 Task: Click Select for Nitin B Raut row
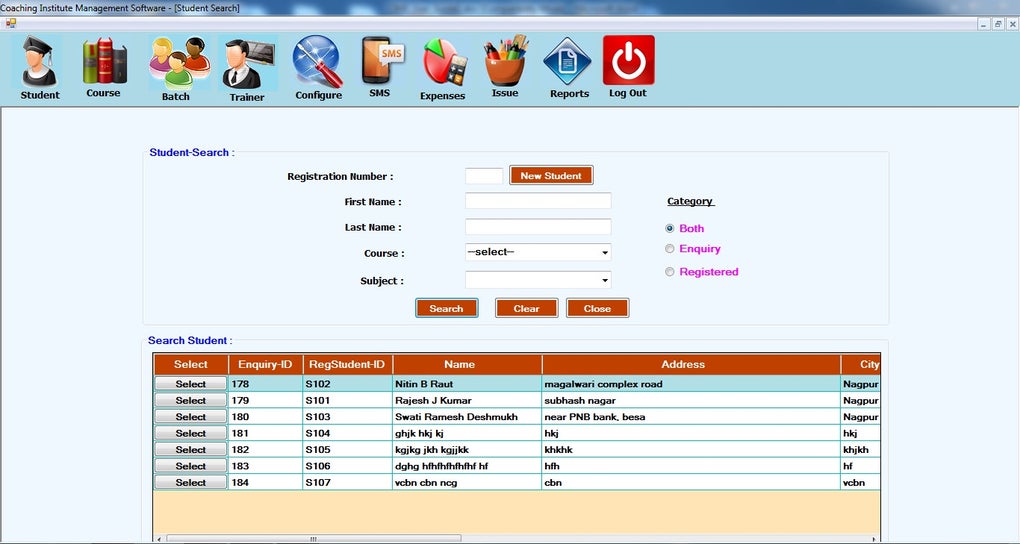[x=191, y=384]
